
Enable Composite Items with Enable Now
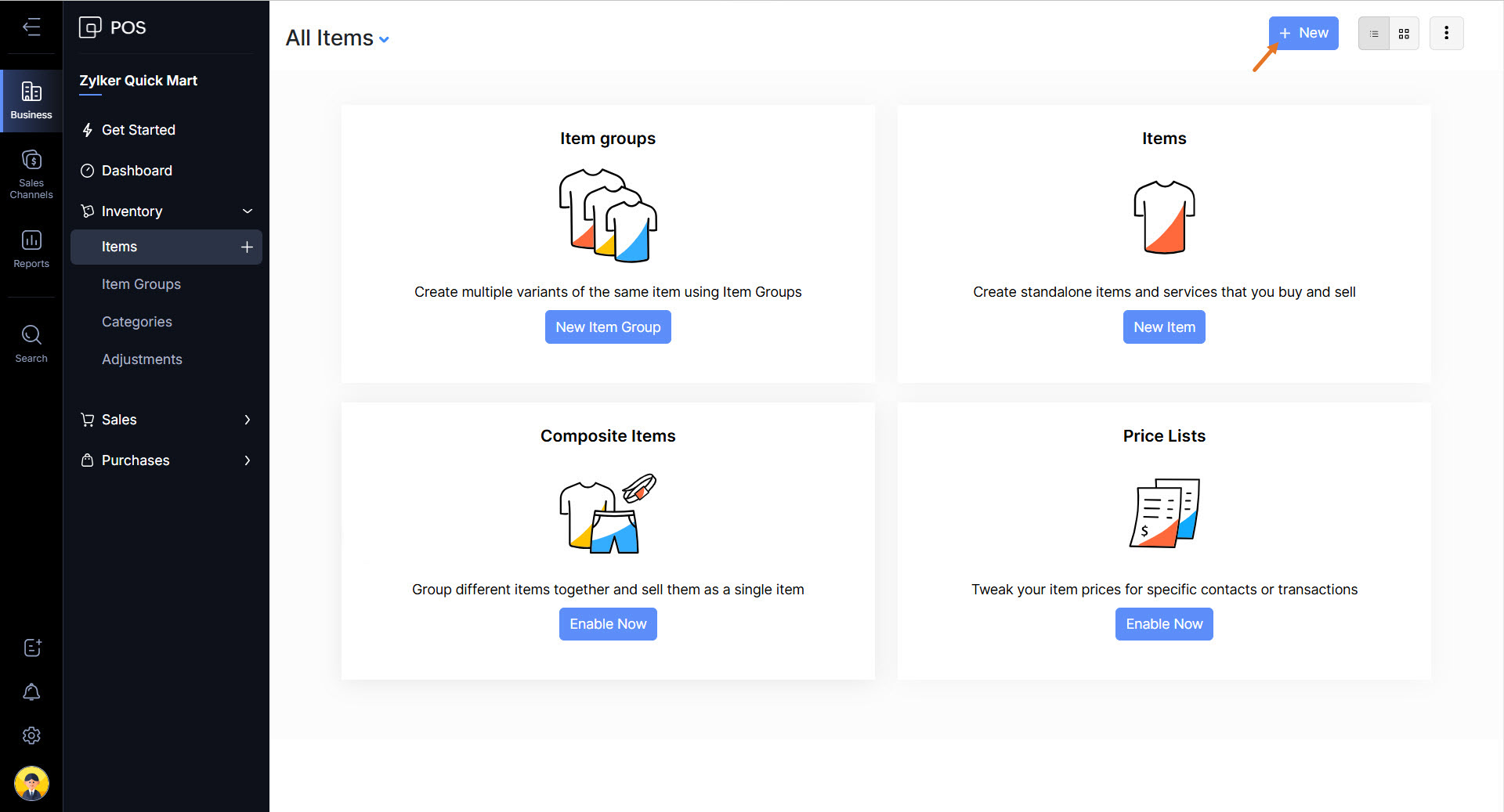(x=608, y=624)
